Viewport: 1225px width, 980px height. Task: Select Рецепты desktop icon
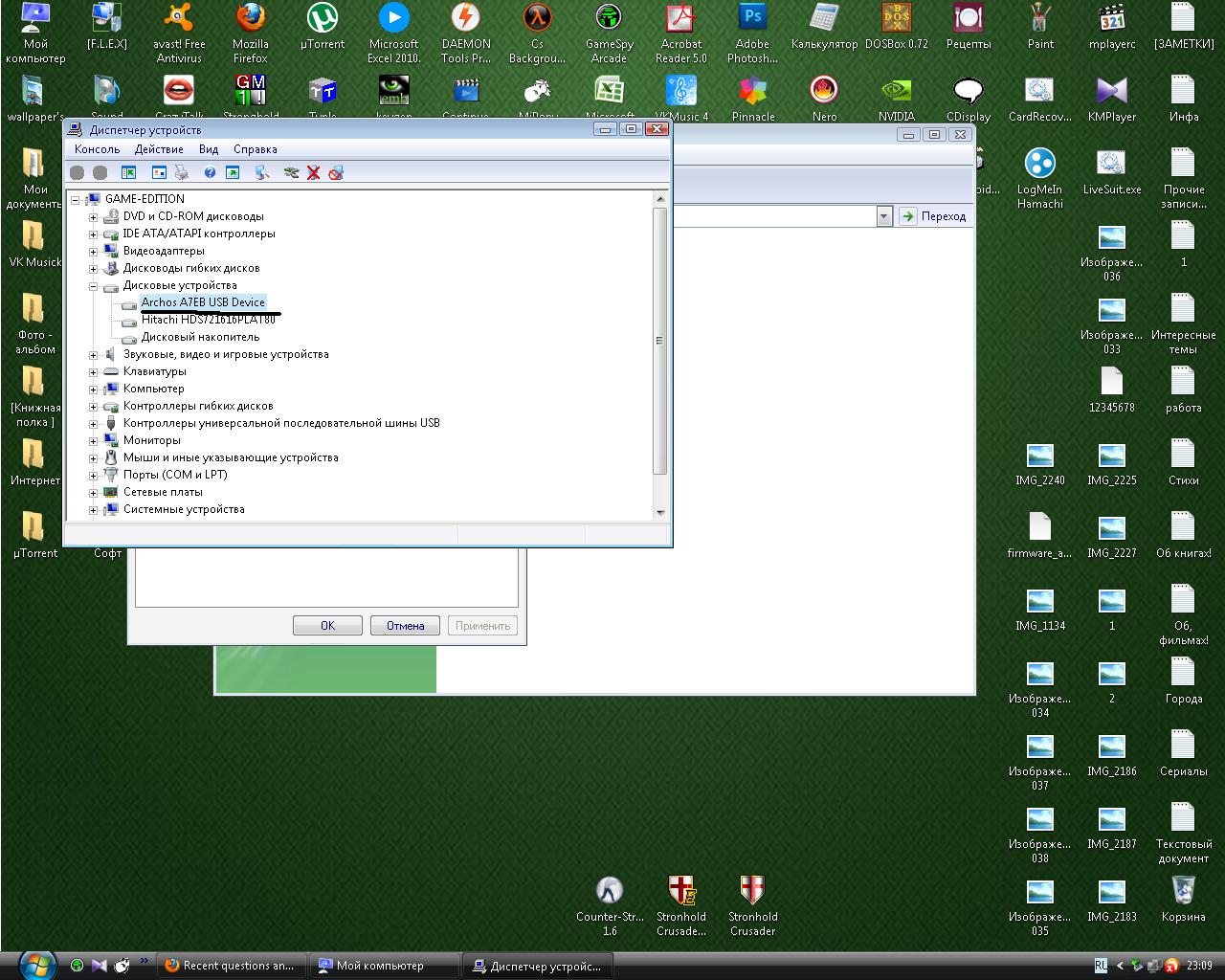969,27
